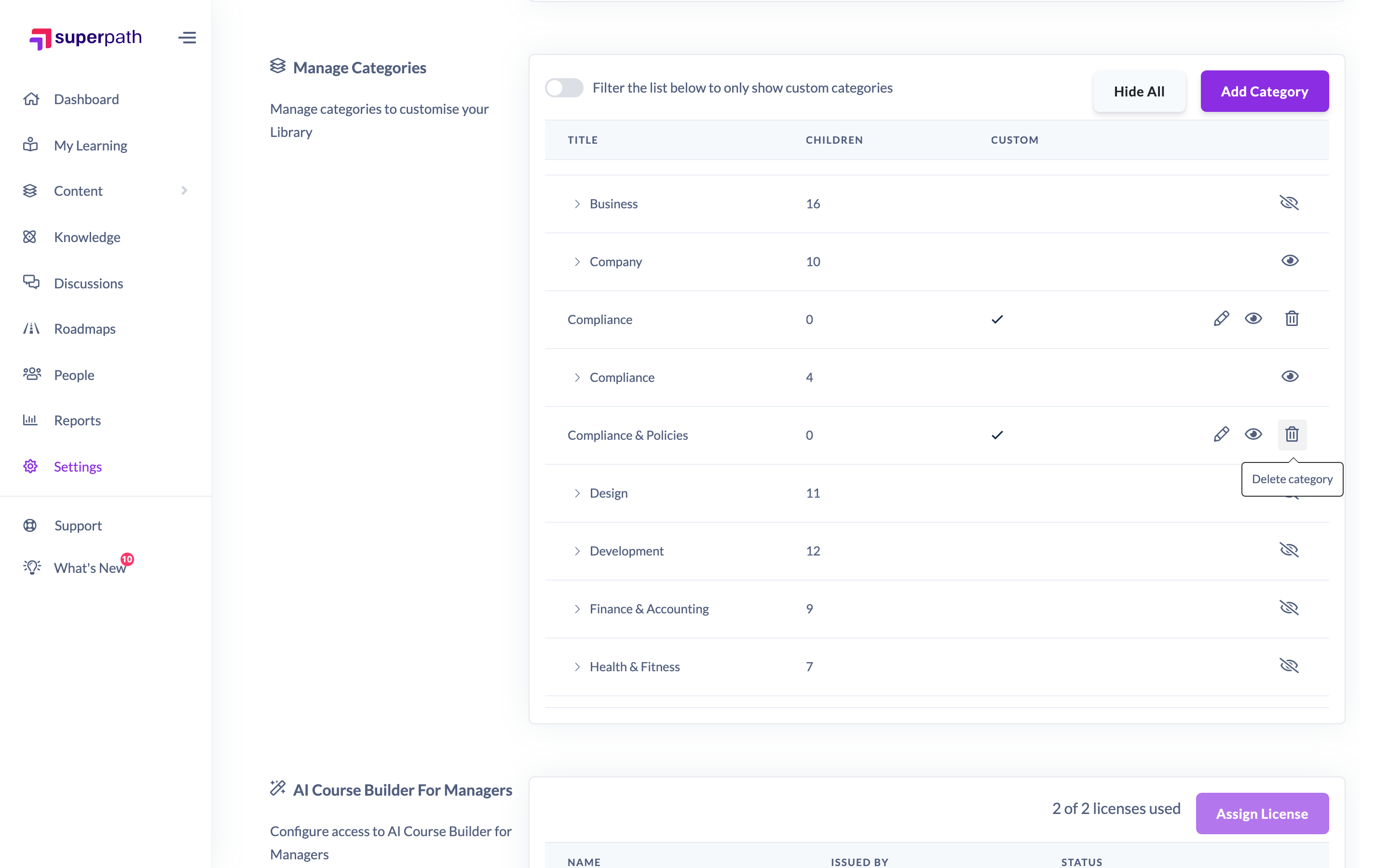Click the Manage Categories stack icon
Screen dimensions: 1389x868
point(278,67)
